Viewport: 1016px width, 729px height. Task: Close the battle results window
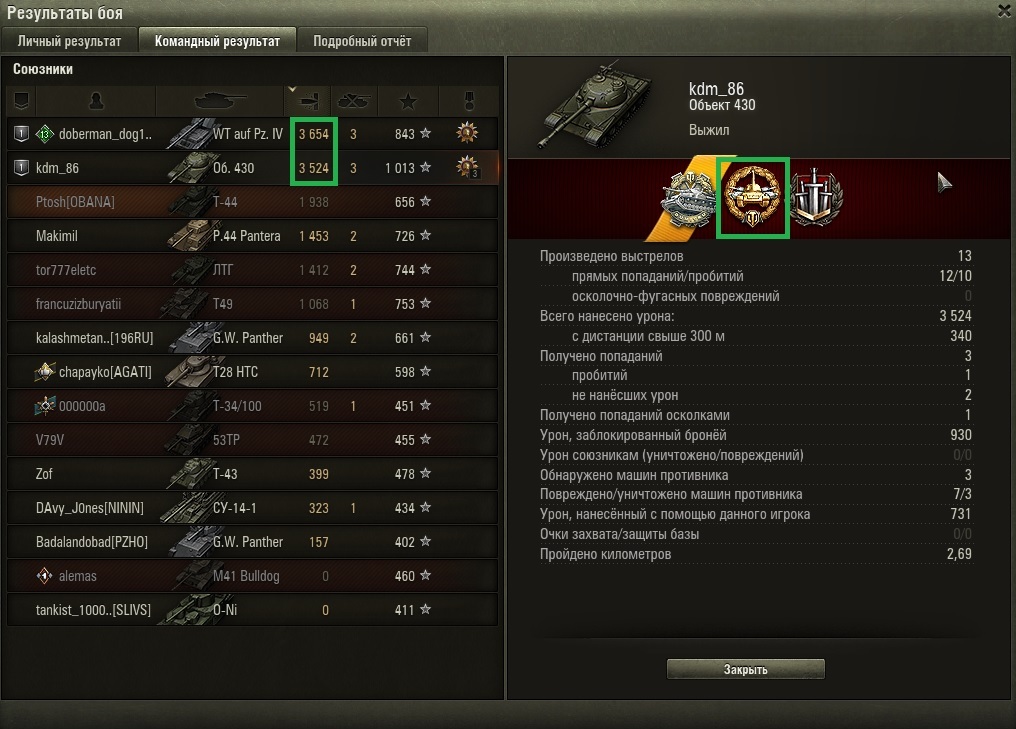tap(1005, 10)
